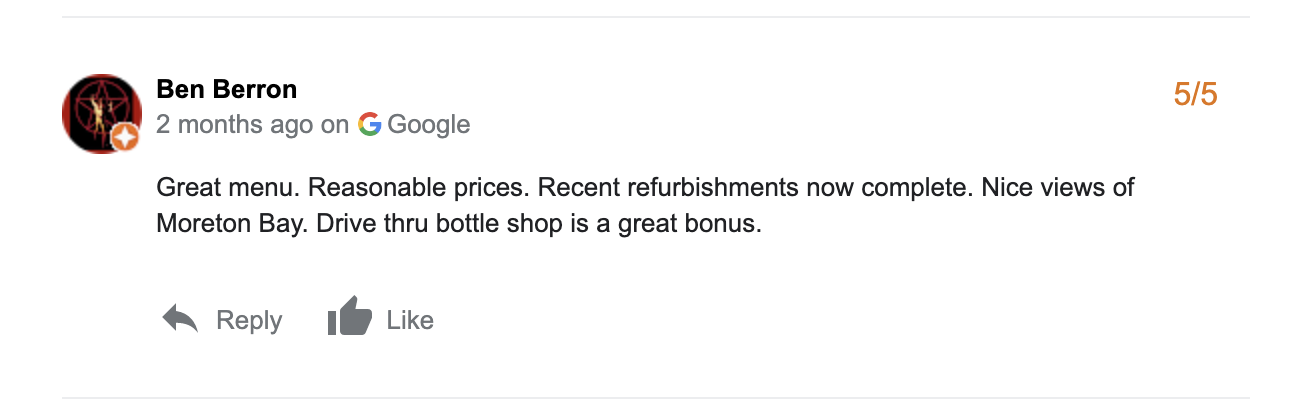Click the Like text label

tap(410, 321)
